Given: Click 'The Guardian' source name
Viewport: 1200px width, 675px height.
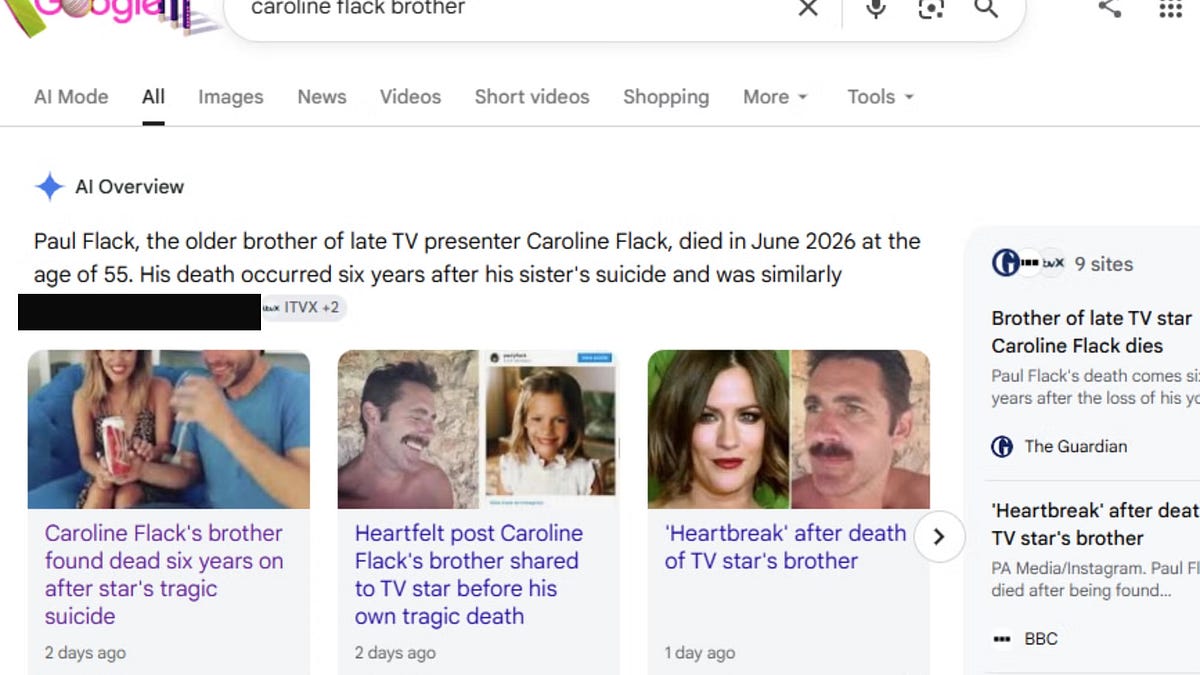Looking at the screenshot, I should point(1075,447).
